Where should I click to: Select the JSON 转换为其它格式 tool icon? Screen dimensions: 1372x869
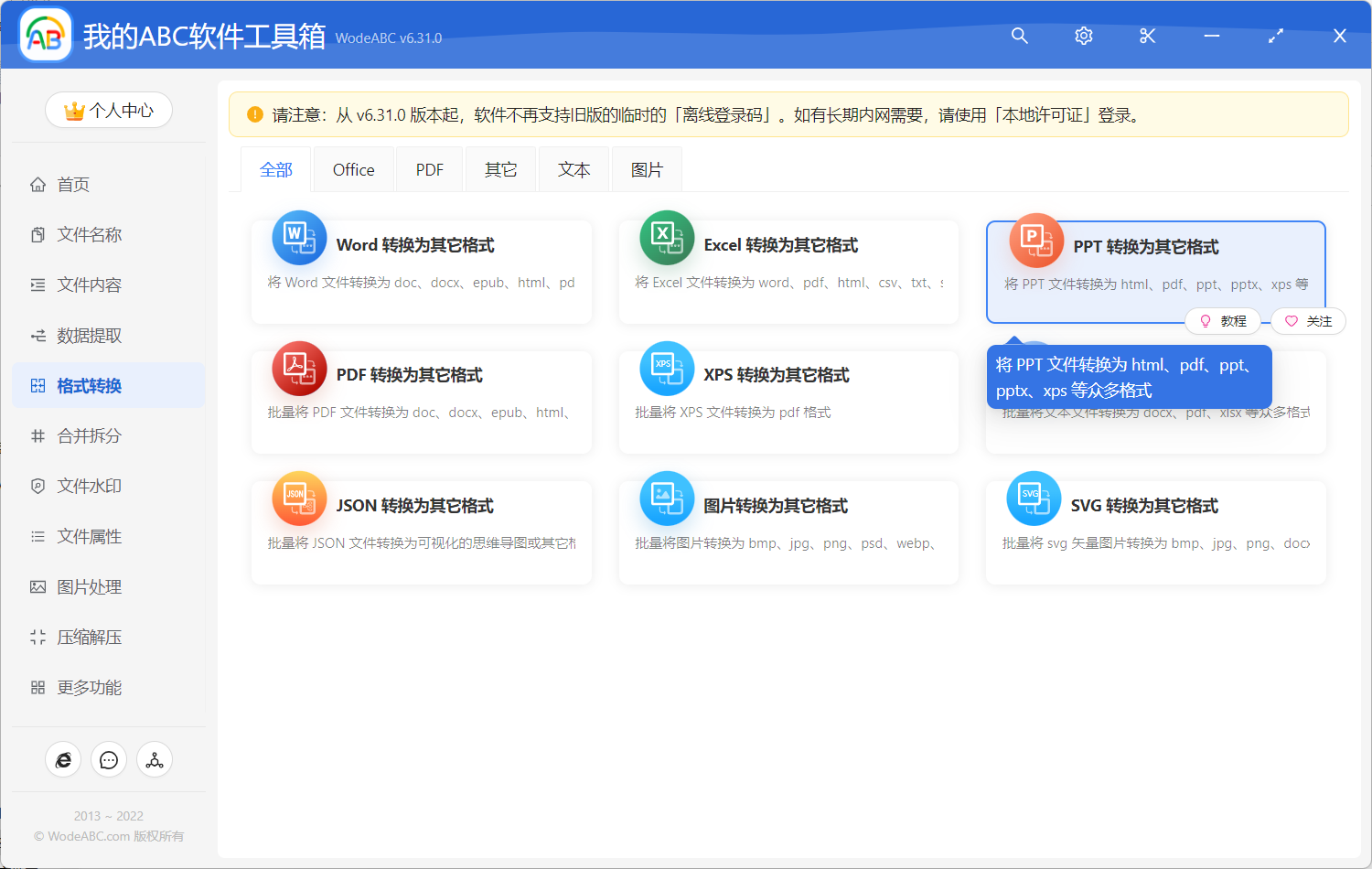(299, 498)
